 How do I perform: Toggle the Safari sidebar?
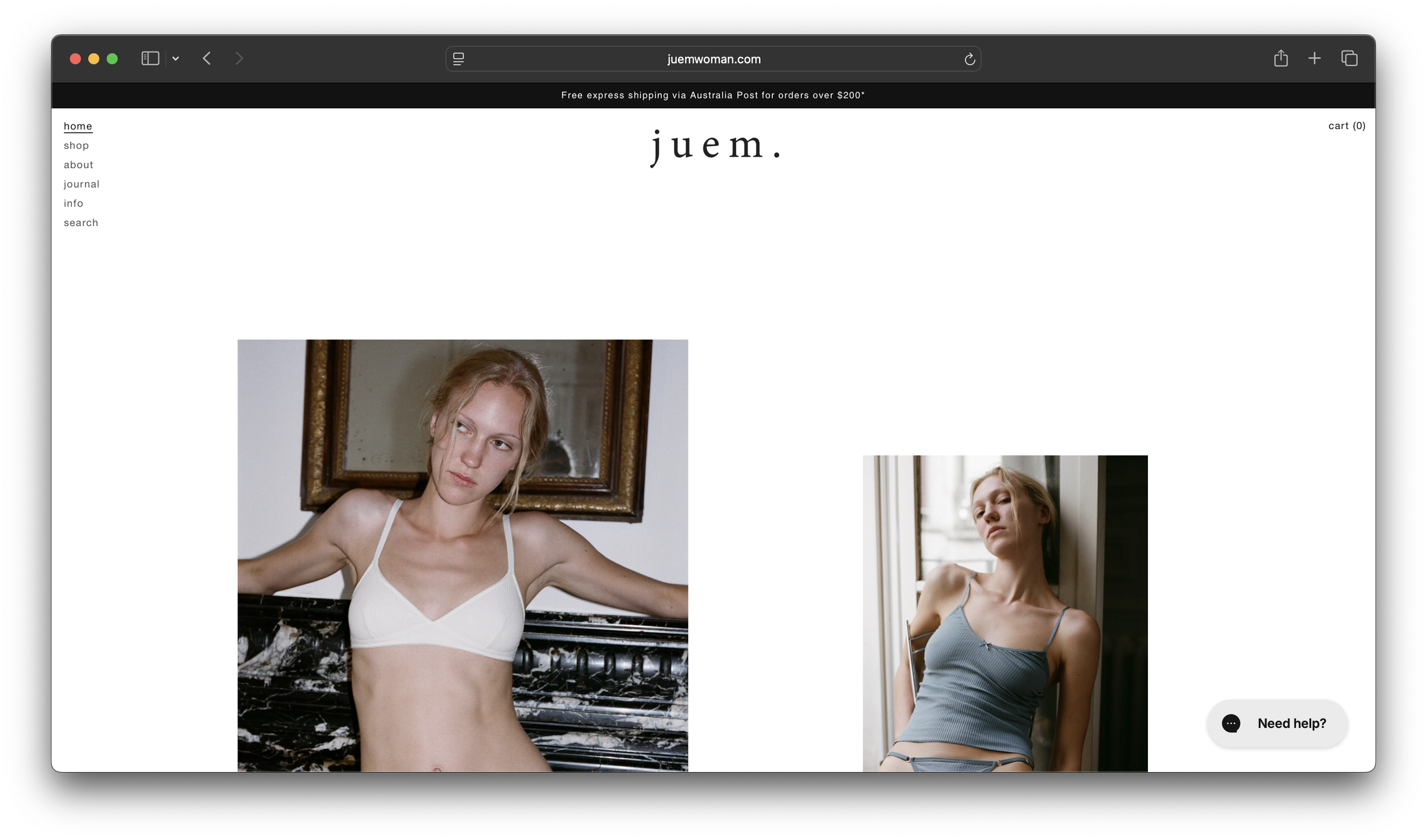click(x=150, y=58)
